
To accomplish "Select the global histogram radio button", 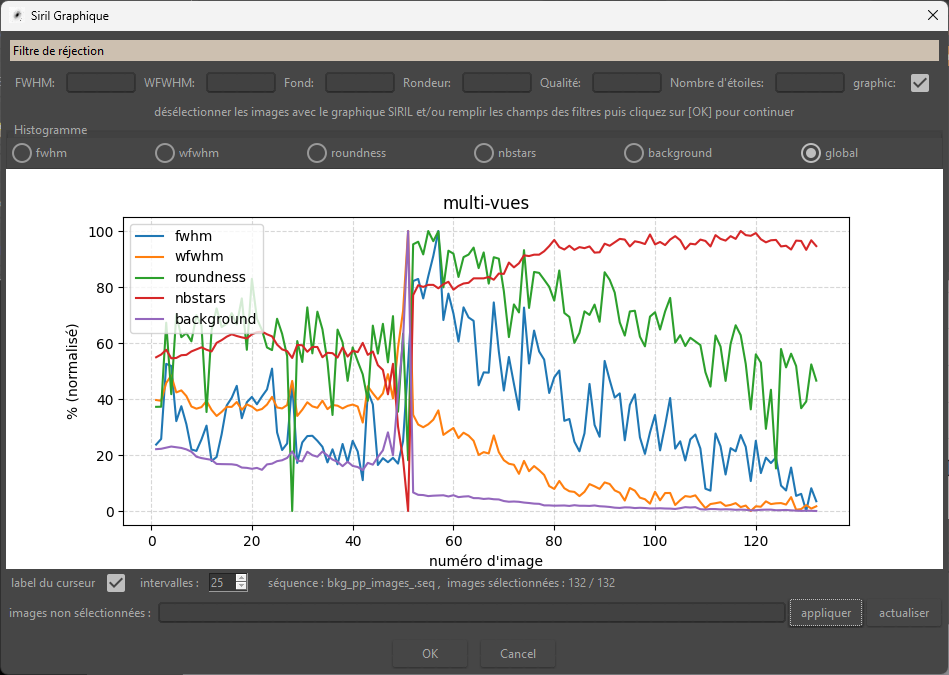I will (x=810, y=153).
